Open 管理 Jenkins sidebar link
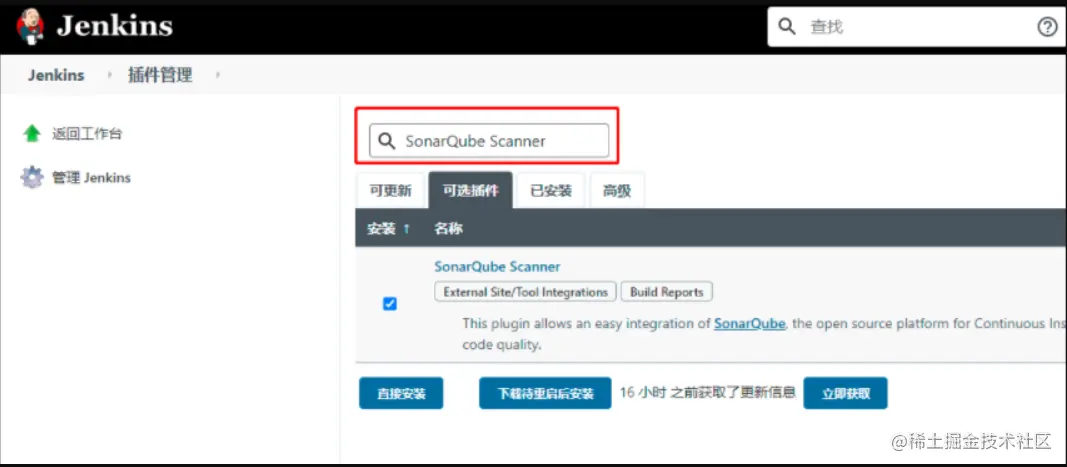Viewport: 1067px width, 467px height. (x=91, y=178)
